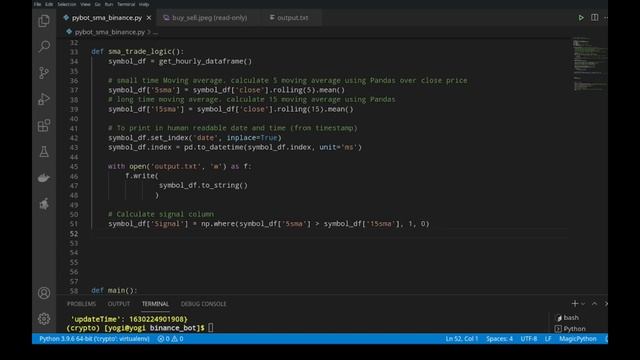Open the Help menu

(144, 4)
